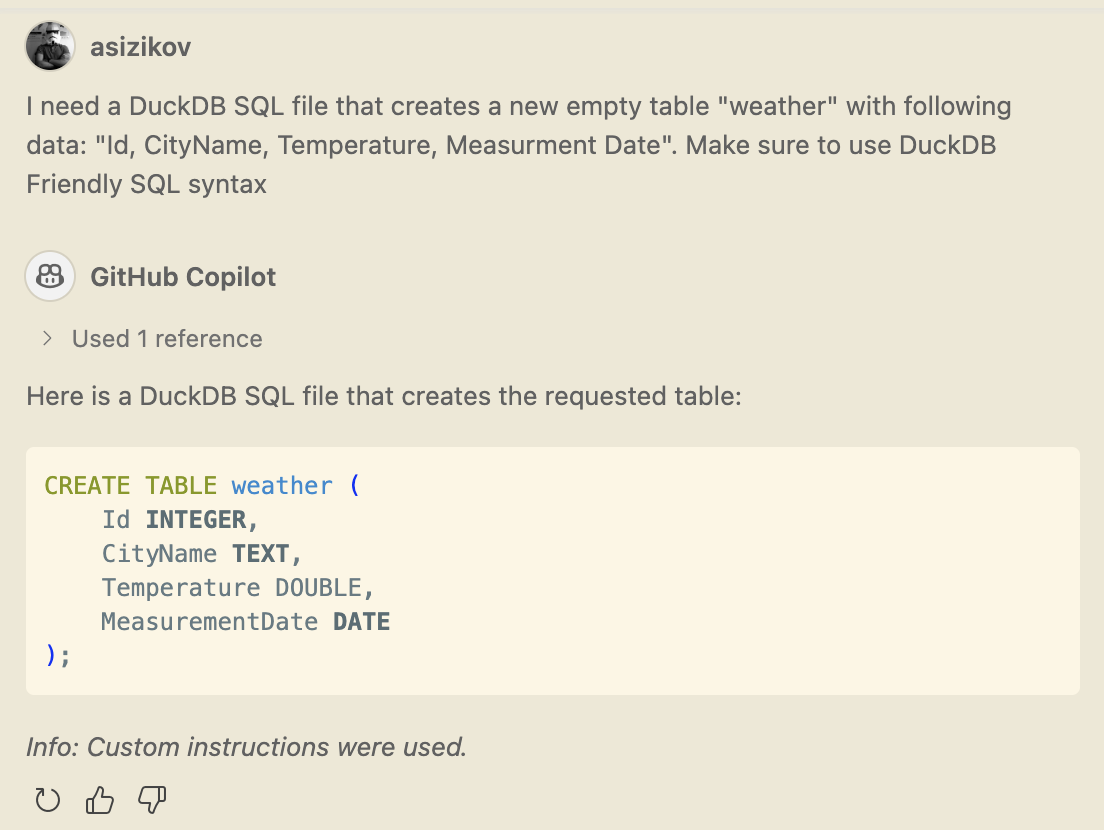This screenshot has height=830, width=1104.
Task: Click the DOUBLE type after Temperature
Action: click(318, 588)
